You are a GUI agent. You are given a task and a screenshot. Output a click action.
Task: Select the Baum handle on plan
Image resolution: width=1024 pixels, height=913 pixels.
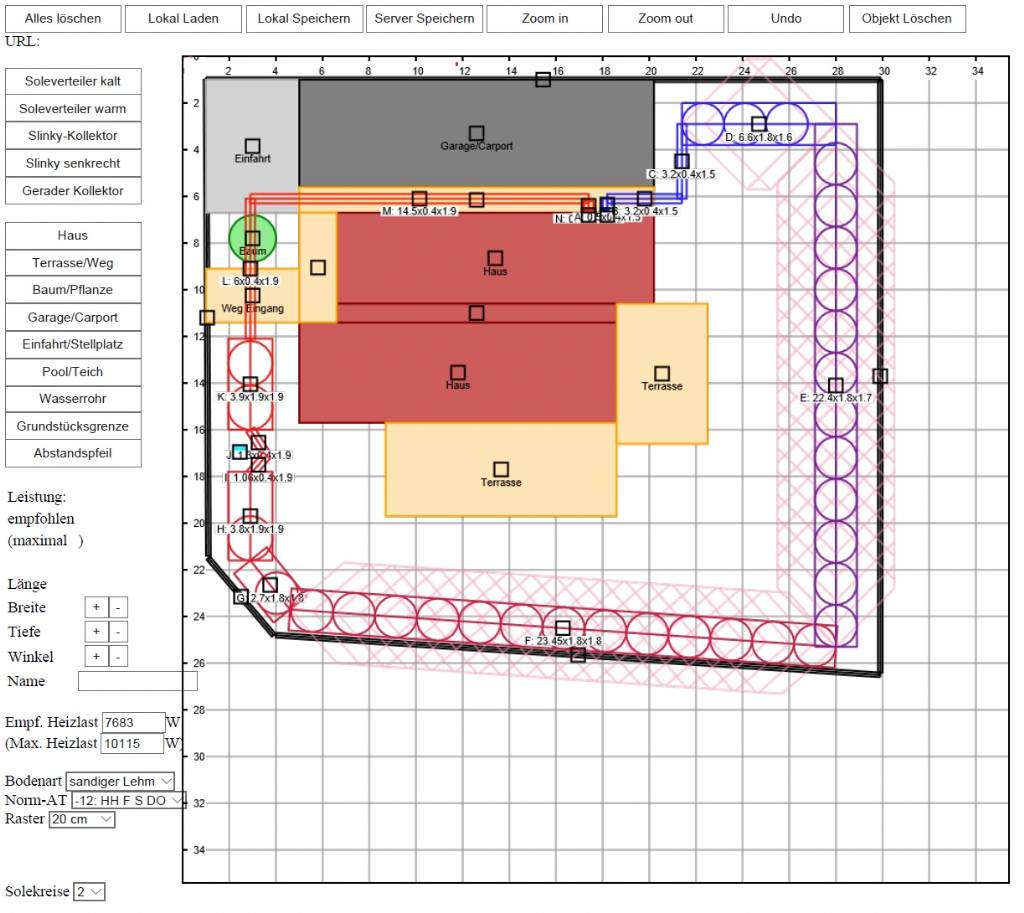pos(253,238)
